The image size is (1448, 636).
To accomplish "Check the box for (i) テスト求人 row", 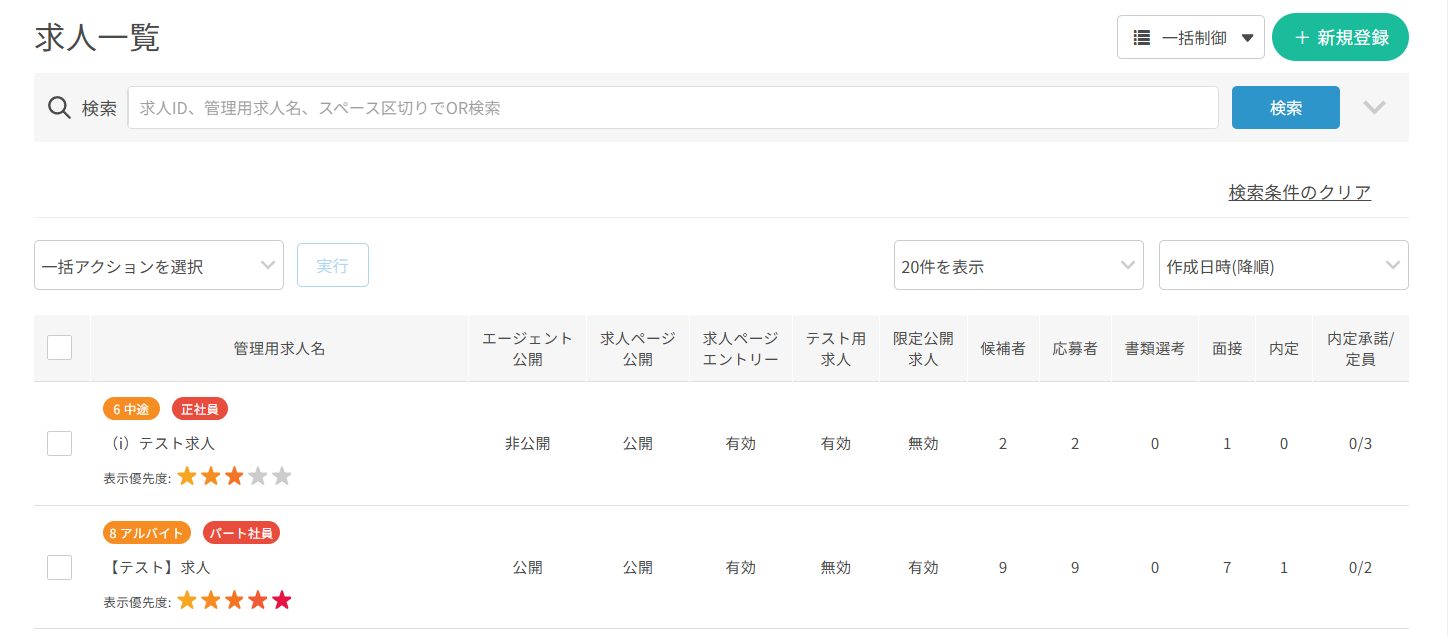I will click(x=60, y=444).
